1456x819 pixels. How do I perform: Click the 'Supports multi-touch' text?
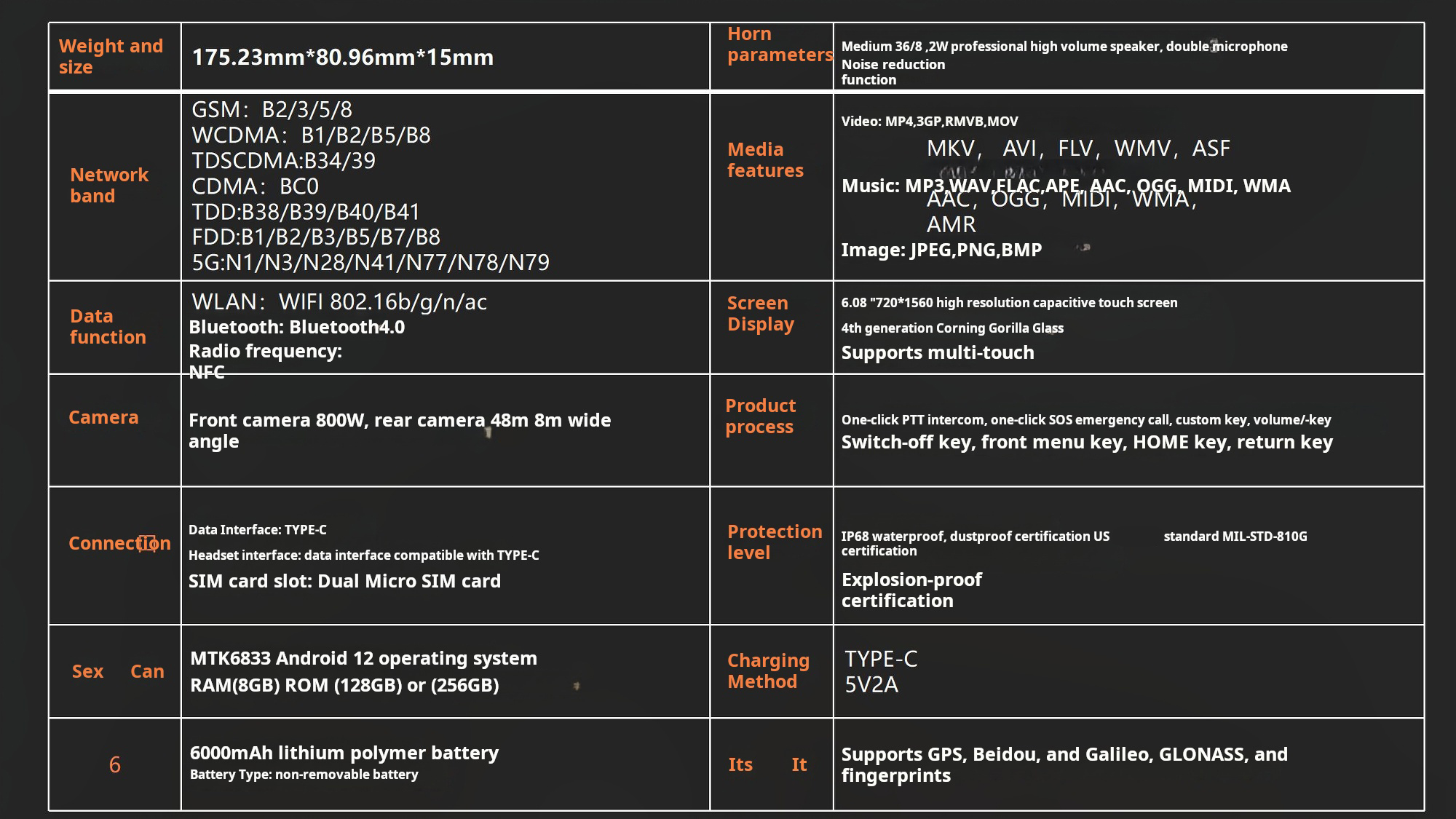[937, 352]
